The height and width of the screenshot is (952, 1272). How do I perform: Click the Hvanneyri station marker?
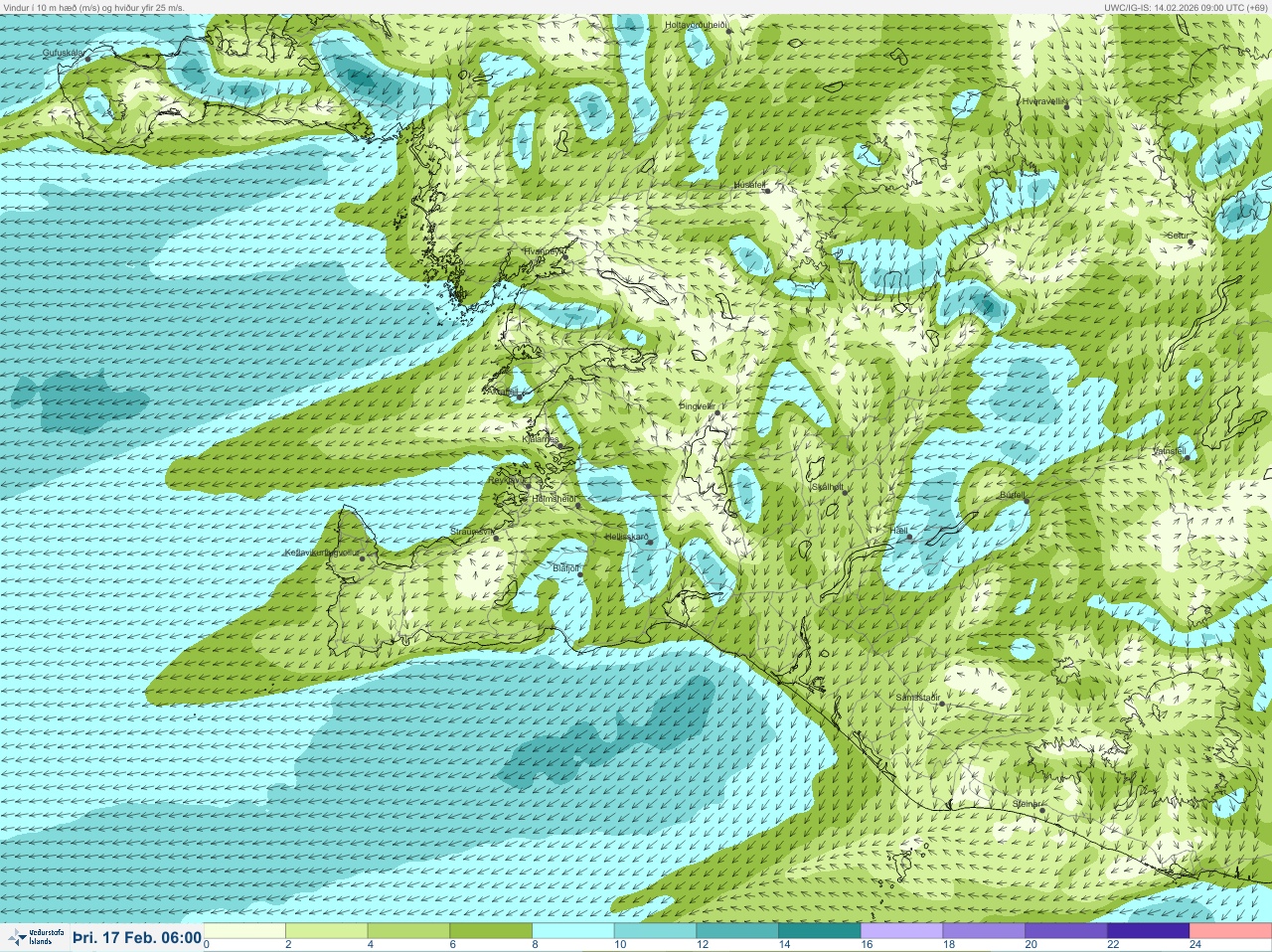(x=565, y=256)
